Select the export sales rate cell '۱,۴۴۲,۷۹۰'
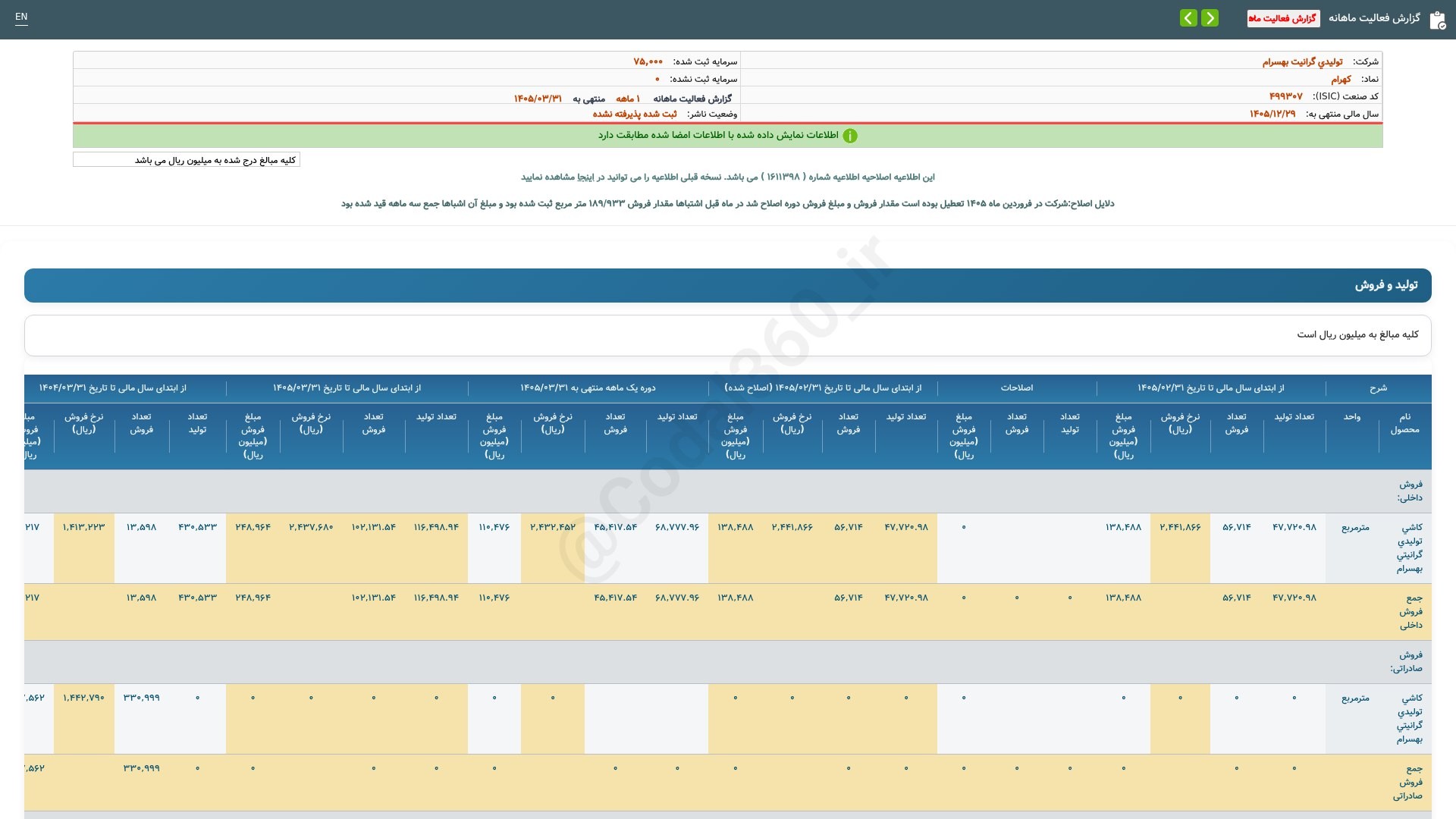The image size is (1456, 819). pos(83,698)
